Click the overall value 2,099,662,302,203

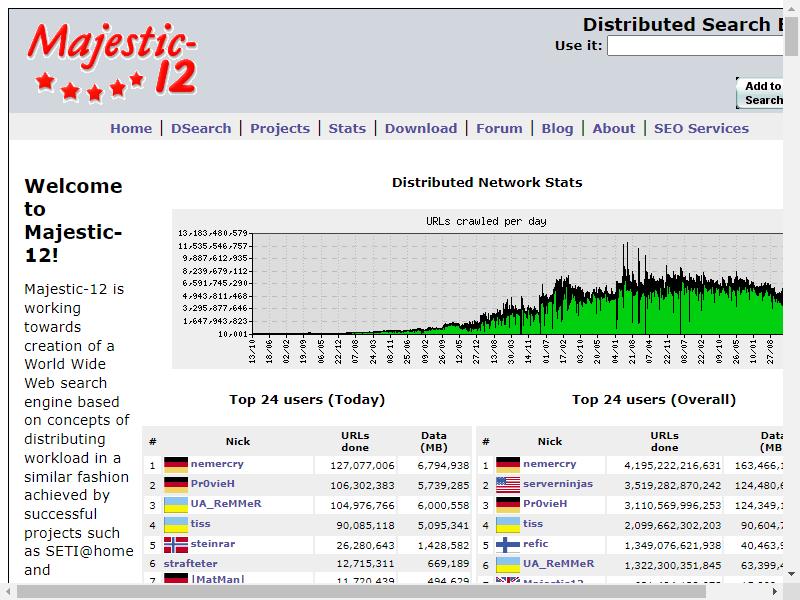coord(672,526)
